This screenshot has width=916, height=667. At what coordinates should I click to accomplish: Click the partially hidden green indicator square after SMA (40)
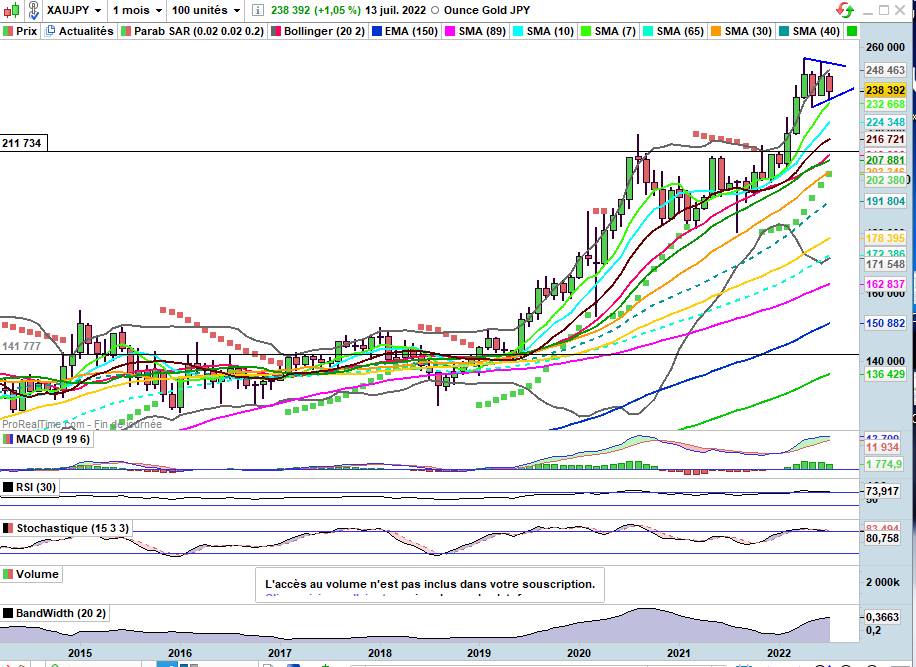[x=852, y=31]
